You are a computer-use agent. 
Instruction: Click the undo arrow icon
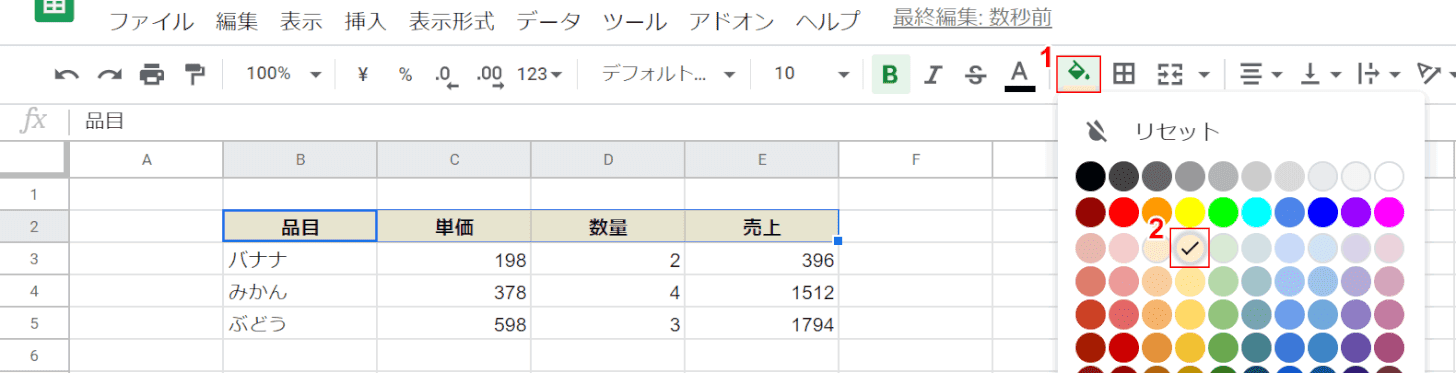pyautogui.click(x=67, y=74)
